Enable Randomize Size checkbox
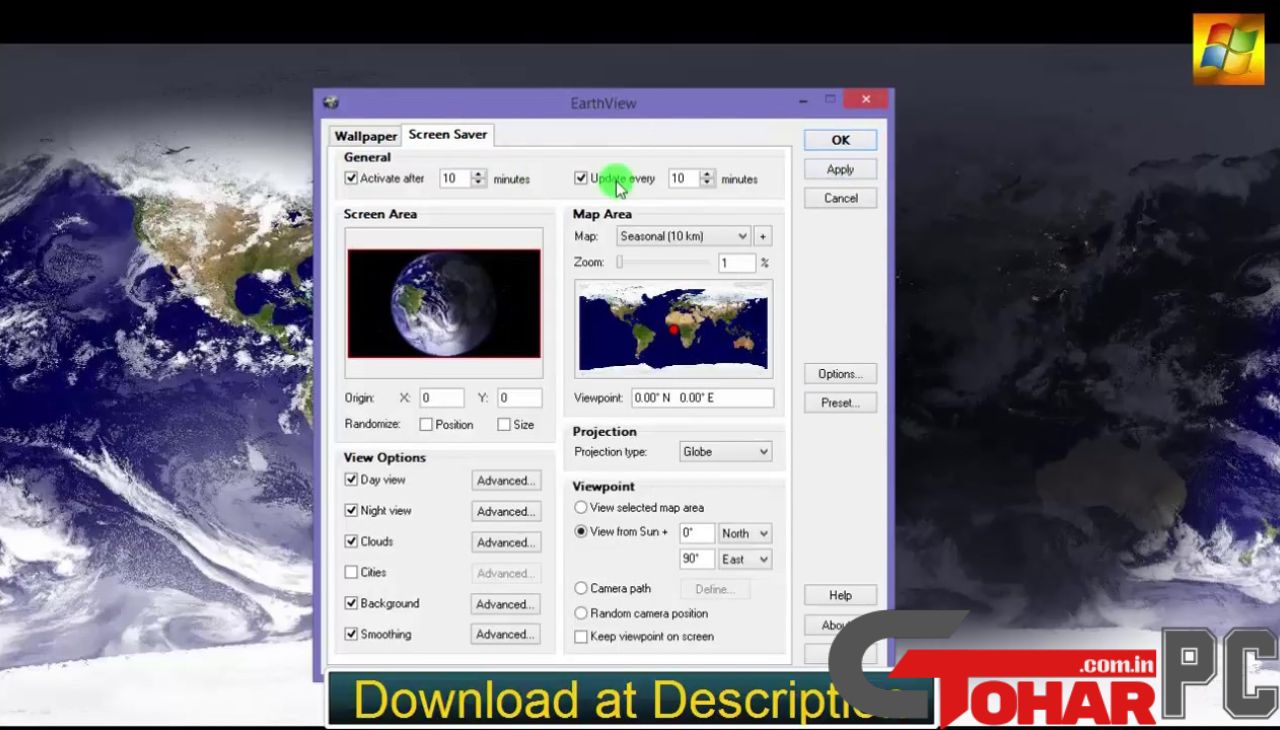 [x=504, y=424]
